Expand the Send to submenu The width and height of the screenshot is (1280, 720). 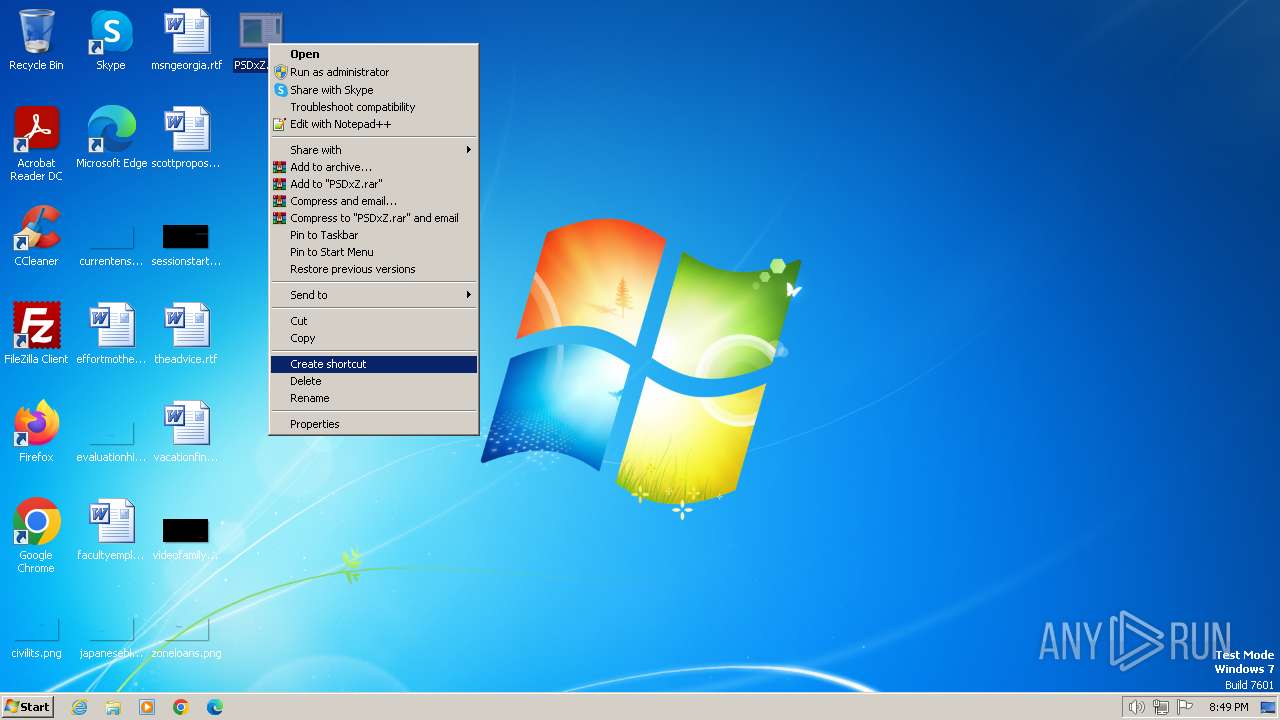374,295
